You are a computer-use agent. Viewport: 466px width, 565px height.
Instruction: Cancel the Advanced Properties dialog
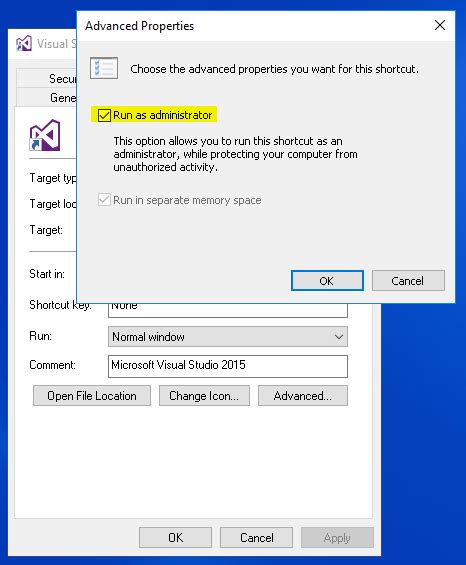point(408,281)
